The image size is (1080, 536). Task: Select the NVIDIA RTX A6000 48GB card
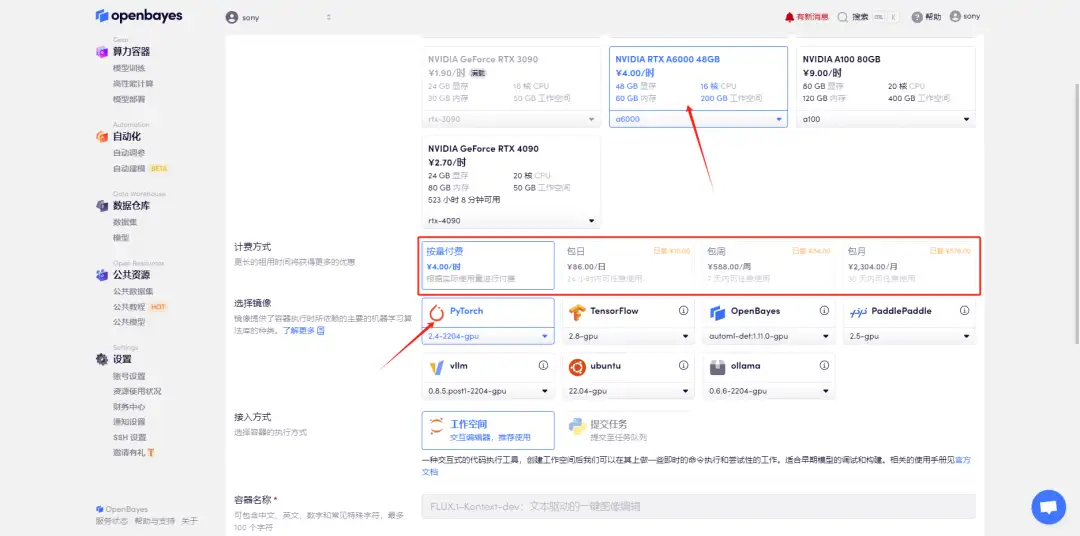tap(698, 87)
